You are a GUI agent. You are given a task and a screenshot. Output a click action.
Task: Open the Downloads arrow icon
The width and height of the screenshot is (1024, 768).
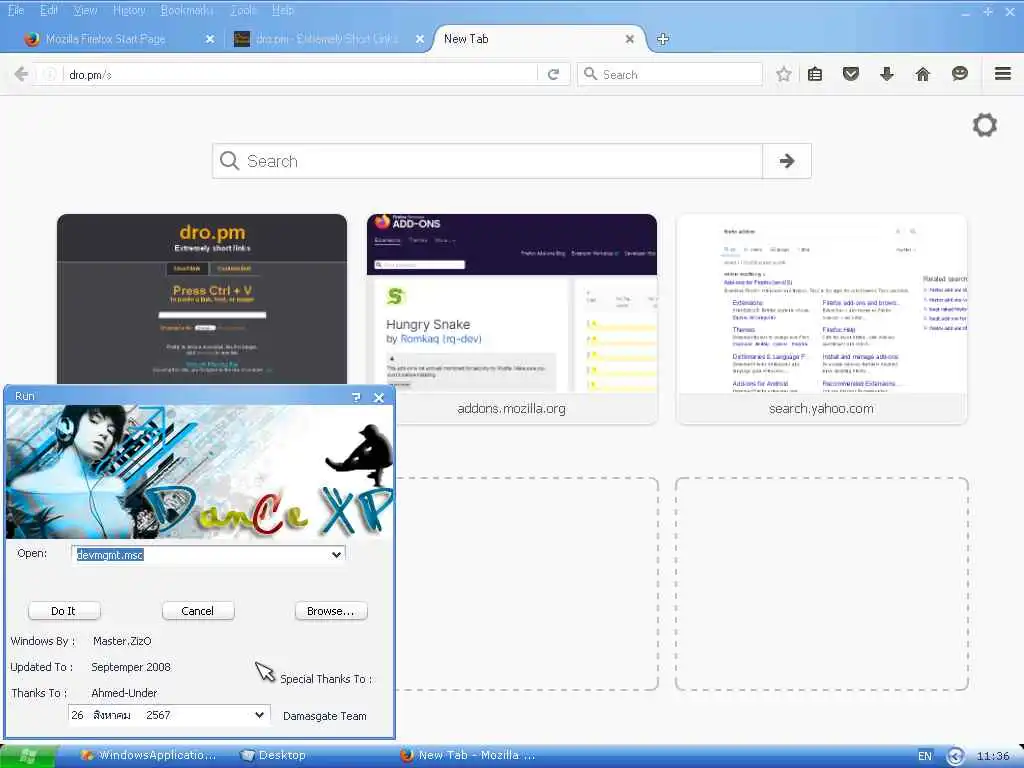pos(886,74)
